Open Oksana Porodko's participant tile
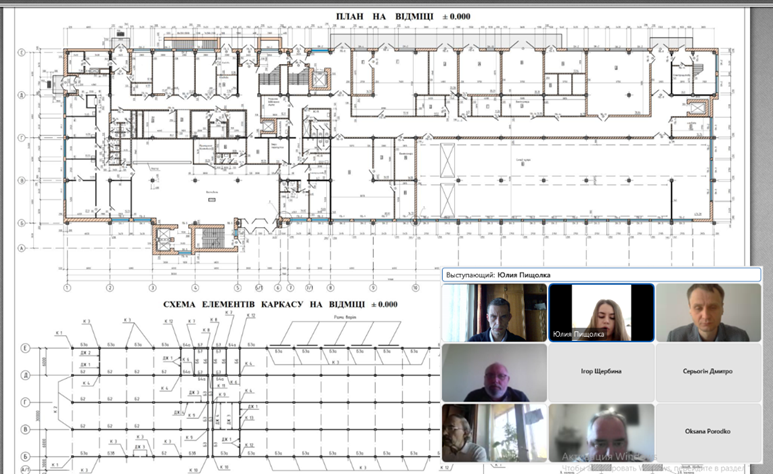This screenshot has height=474, width=773. pos(708,433)
